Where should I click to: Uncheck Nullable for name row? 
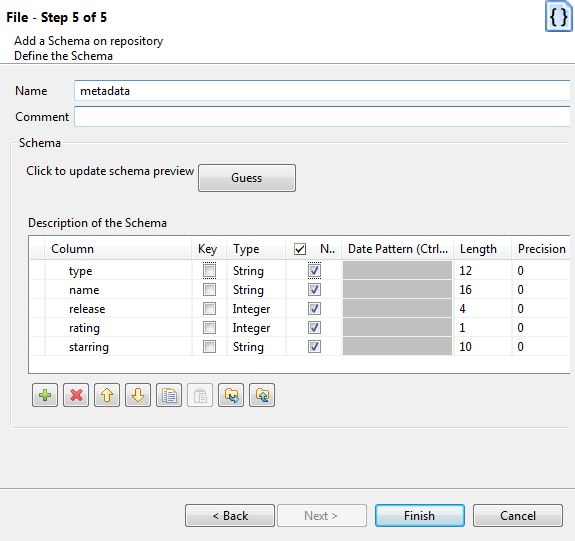[x=314, y=290]
